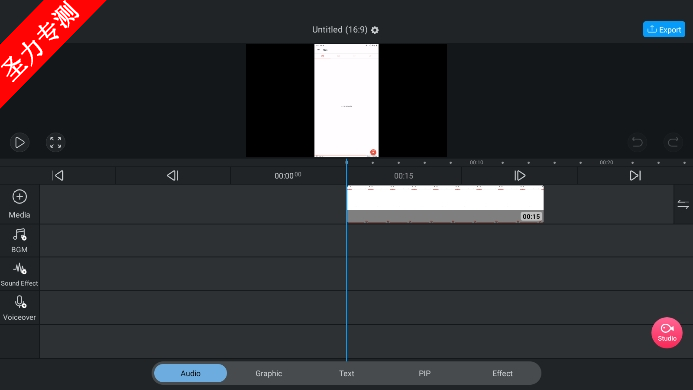Open project settings gear icon
Screen dimensions: 693x390
pos(375,30)
